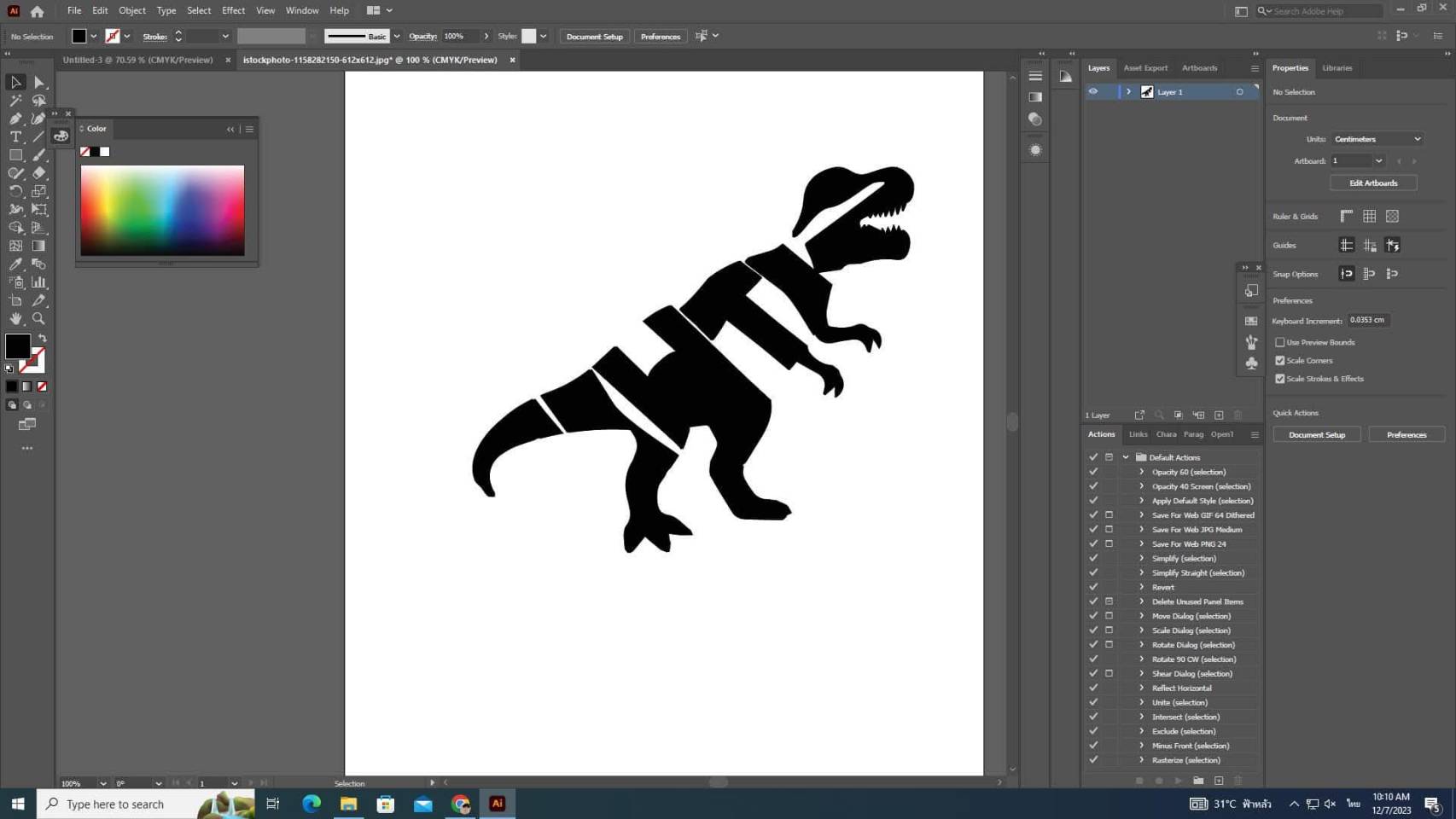Viewport: 1456px width, 819px height.
Task: Select the Magic Wand tool
Action: click(x=15, y=101)
